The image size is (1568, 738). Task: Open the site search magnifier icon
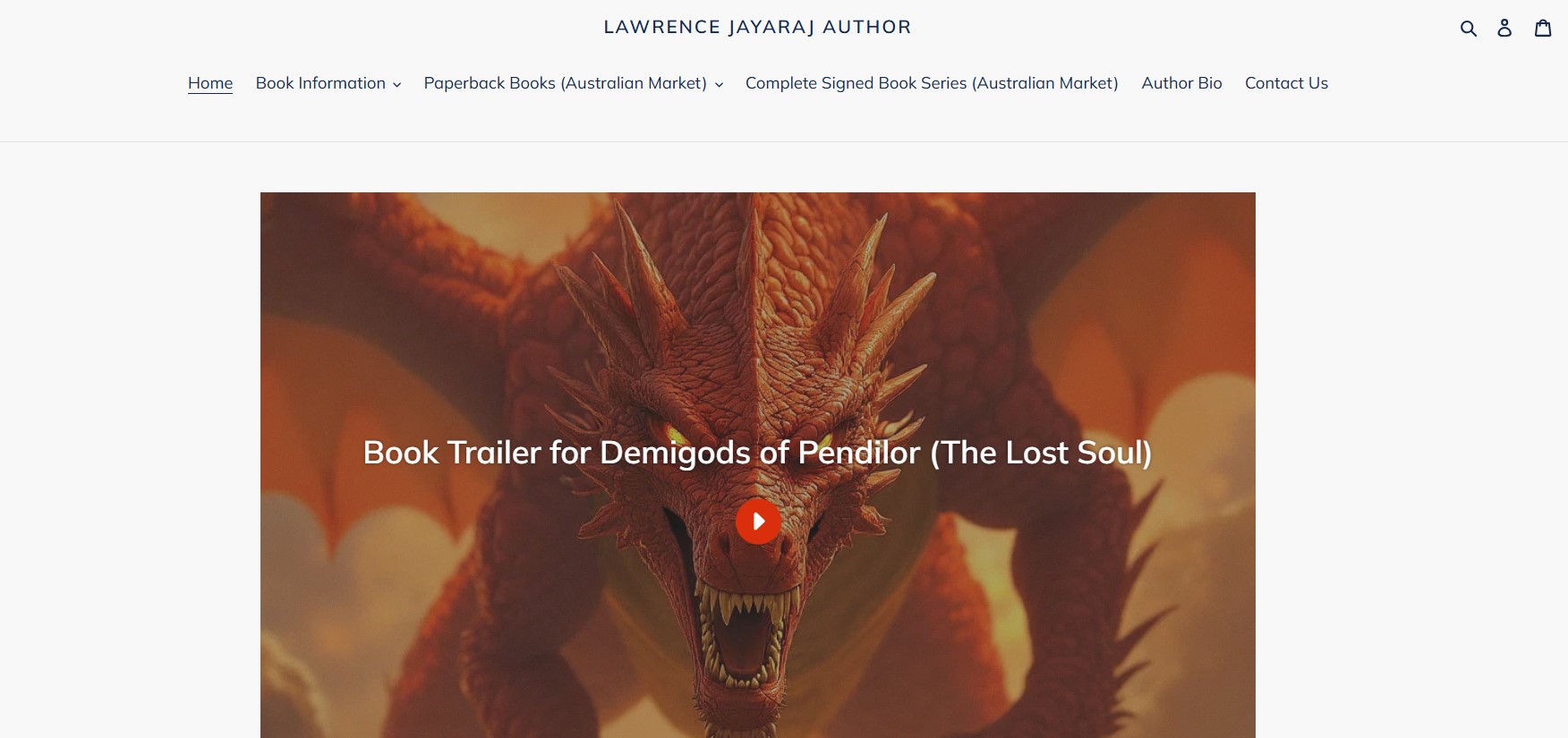point(1468,28)
